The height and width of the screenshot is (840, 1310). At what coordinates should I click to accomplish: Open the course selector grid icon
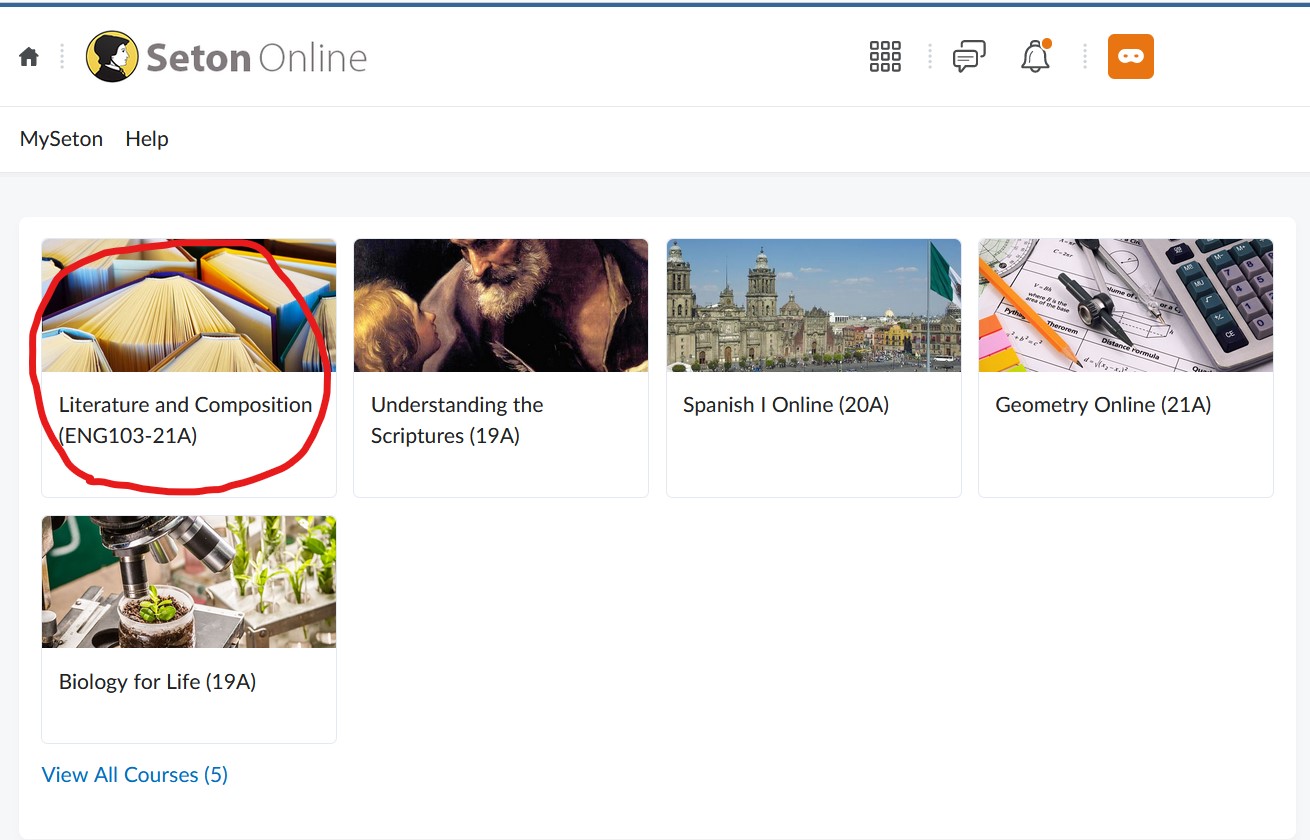coord(885,57)
